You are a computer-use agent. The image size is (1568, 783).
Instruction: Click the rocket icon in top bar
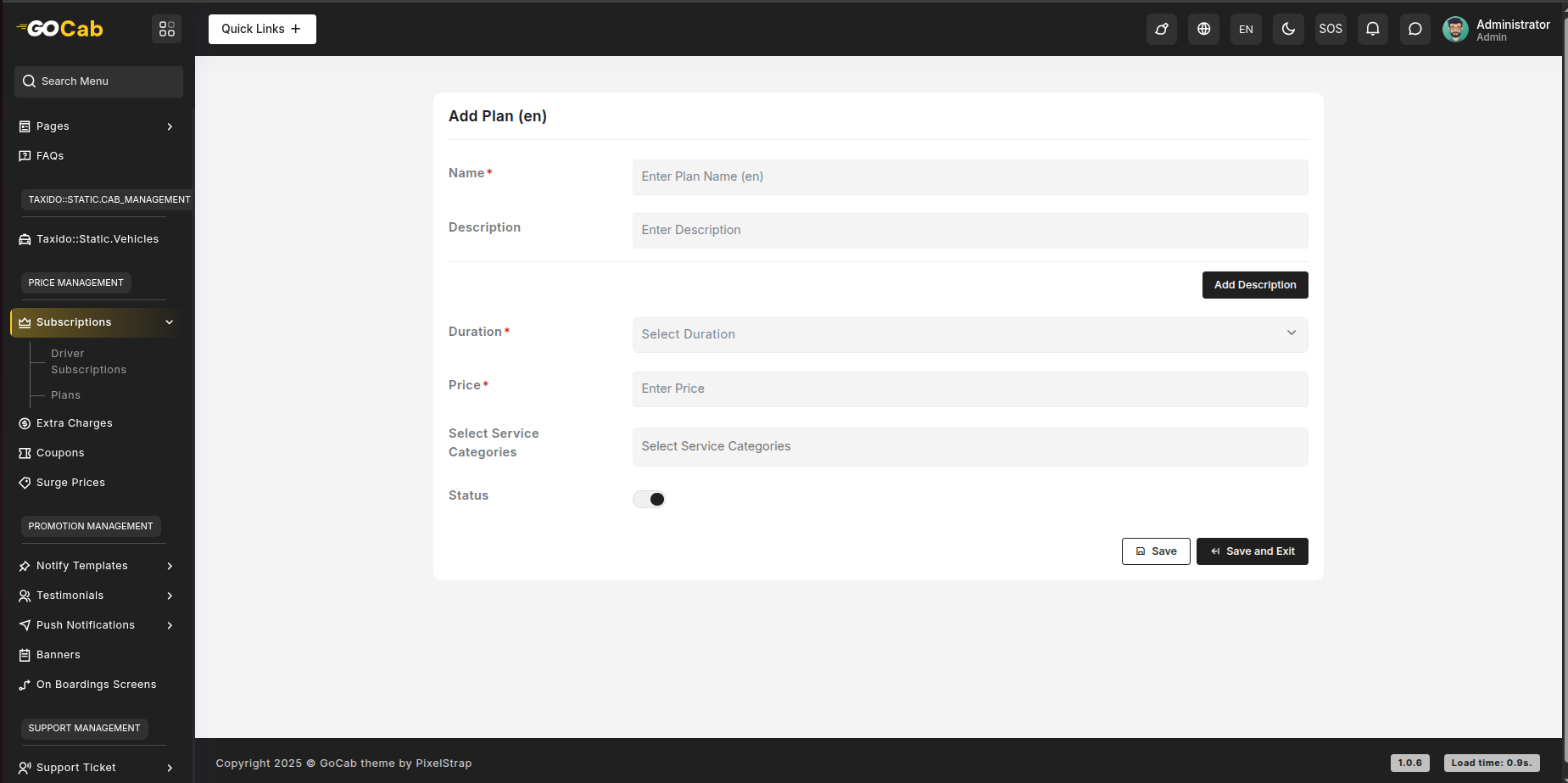click(x=1161, y=29)
